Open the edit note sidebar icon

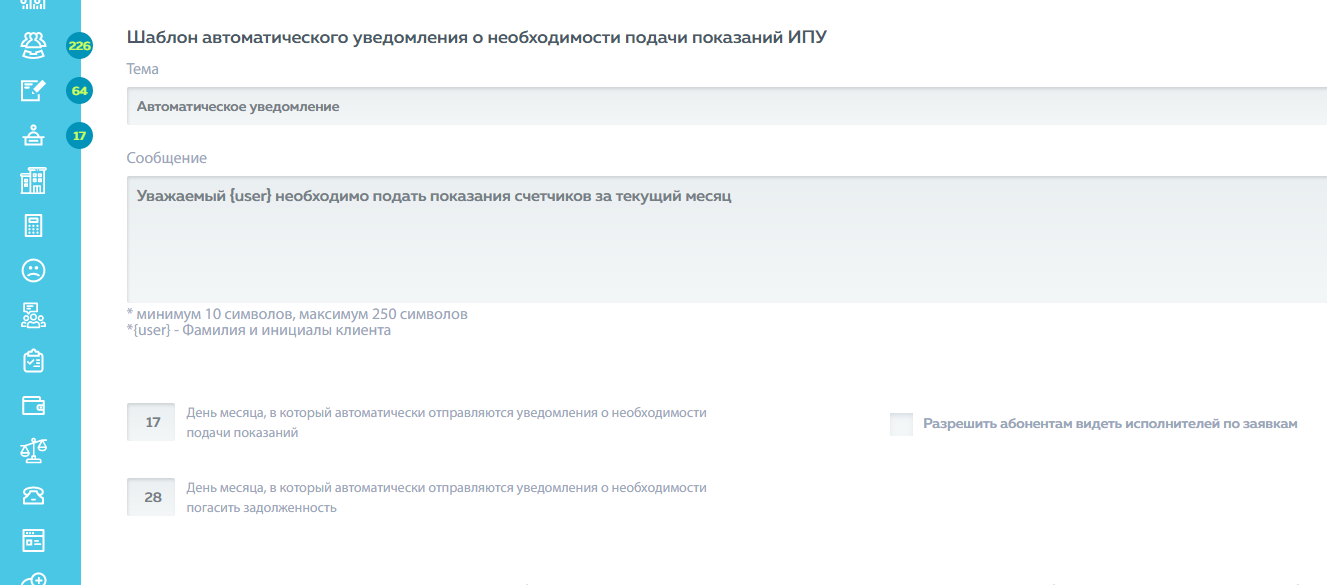point(34,90)
